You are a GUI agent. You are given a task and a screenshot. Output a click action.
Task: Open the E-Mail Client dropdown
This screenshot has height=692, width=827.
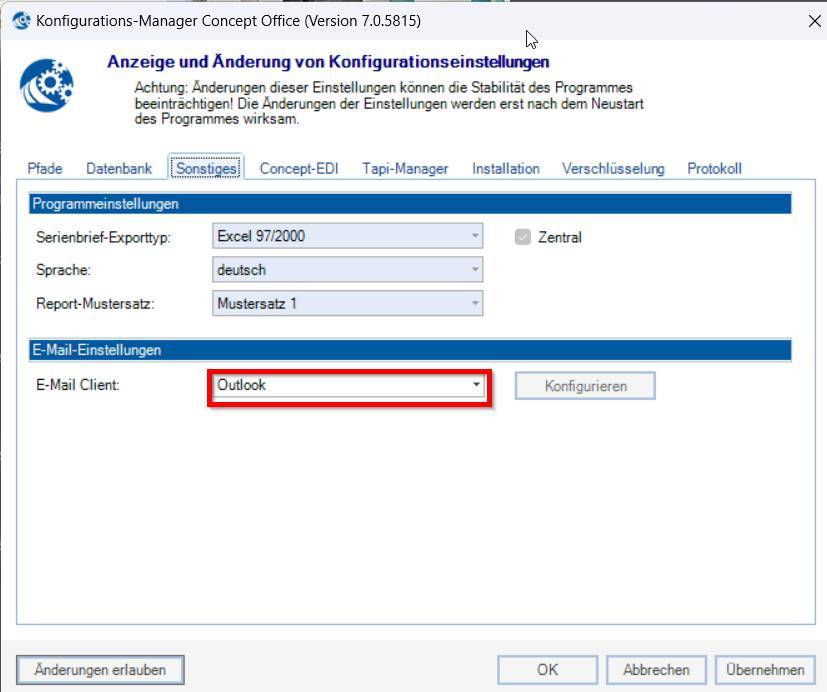click(x=349, y=385)
